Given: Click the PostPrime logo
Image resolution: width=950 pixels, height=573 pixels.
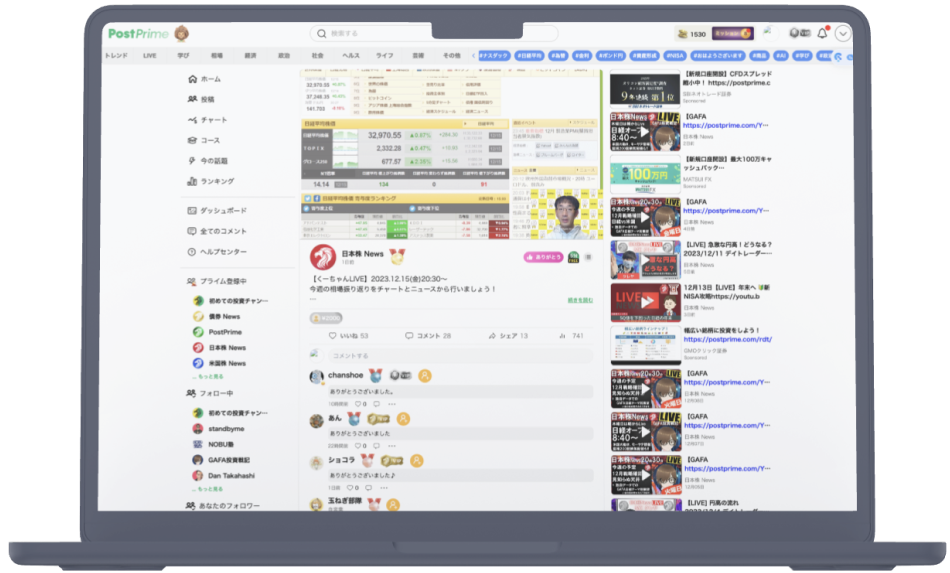Looking at the screenshot, I should 138,34.
